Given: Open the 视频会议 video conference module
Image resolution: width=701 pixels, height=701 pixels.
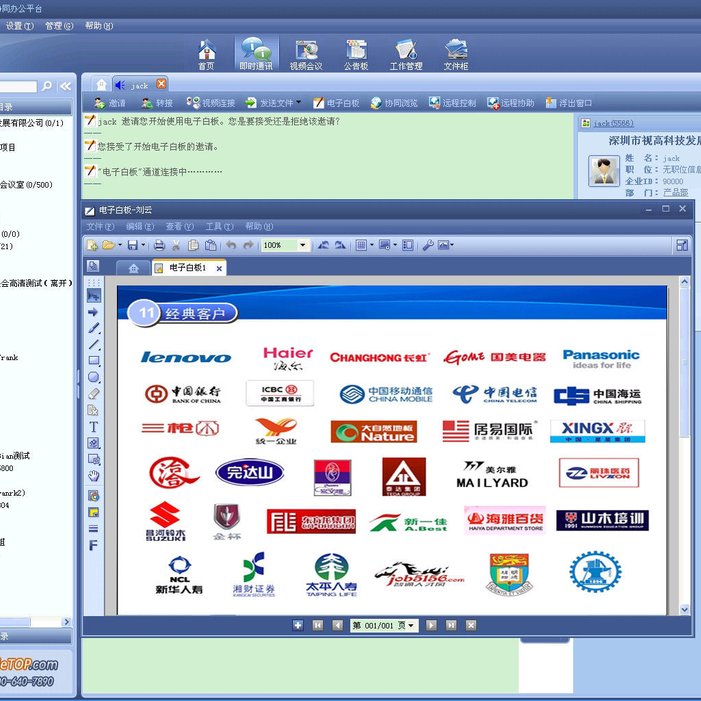Looking at the screenshot, I should tap(306, 55).
